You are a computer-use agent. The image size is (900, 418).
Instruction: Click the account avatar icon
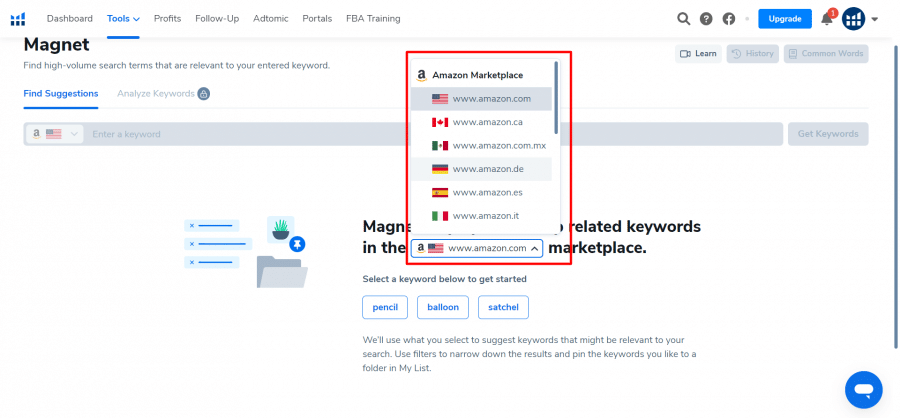(854, 19)
